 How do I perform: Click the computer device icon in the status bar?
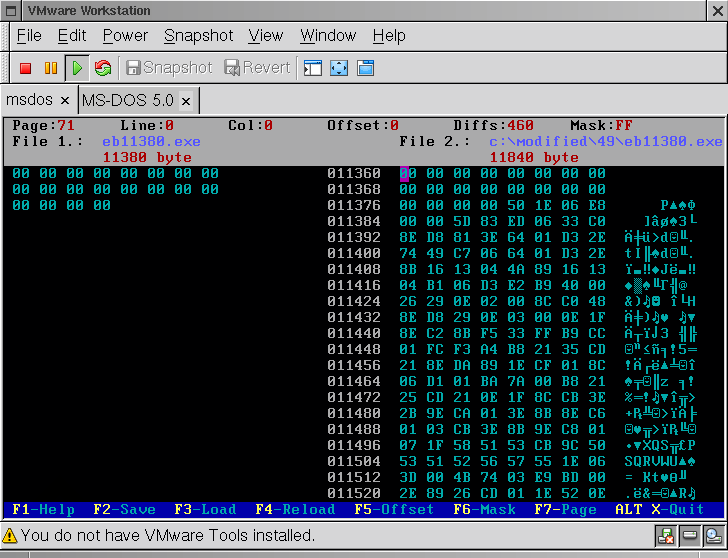(x=713, y=536)
